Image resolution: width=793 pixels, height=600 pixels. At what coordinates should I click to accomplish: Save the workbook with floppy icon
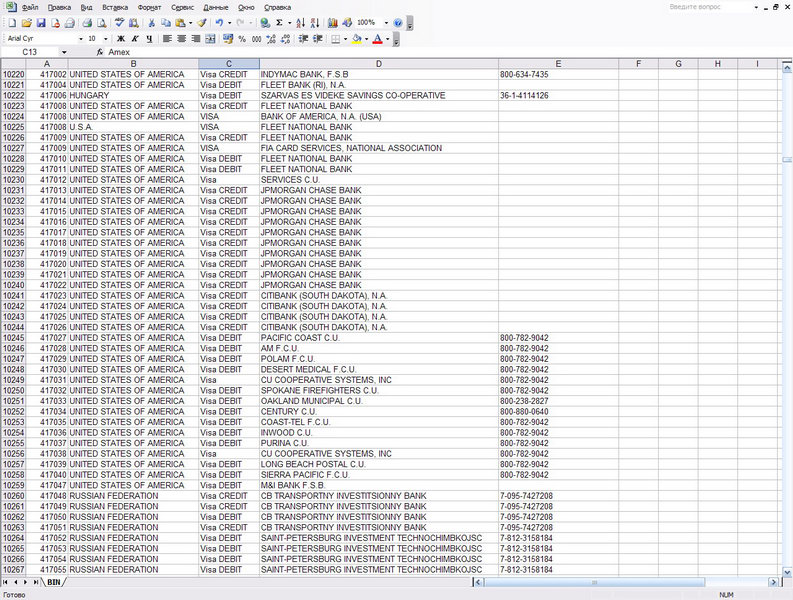tap(41, 23)
